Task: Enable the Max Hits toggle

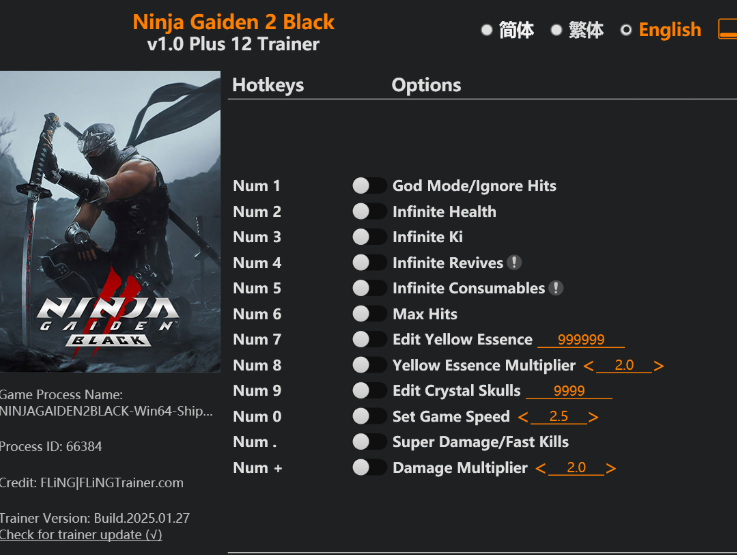Action: [x=369, y=314]
